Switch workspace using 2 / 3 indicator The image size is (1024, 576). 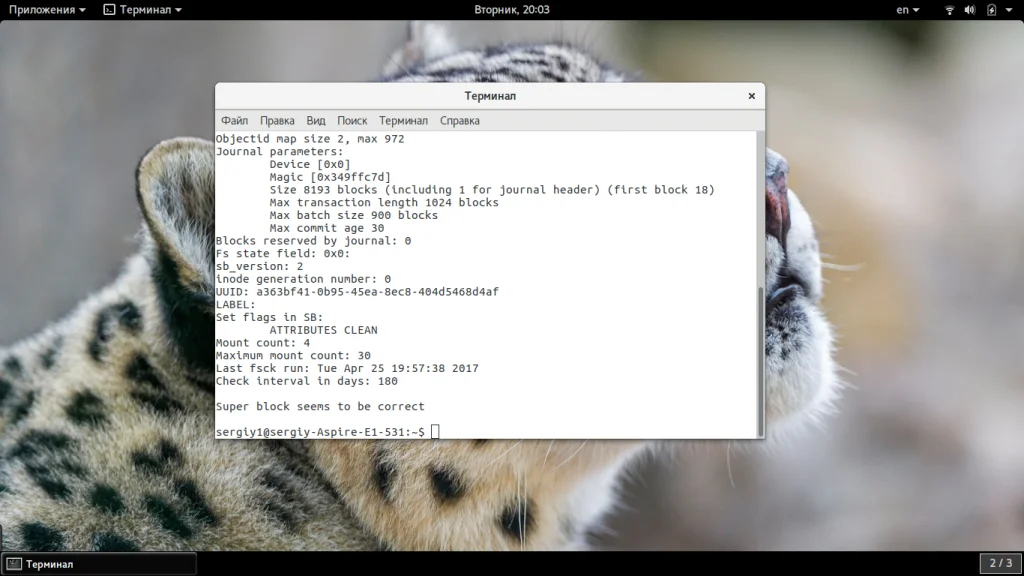1000,563
